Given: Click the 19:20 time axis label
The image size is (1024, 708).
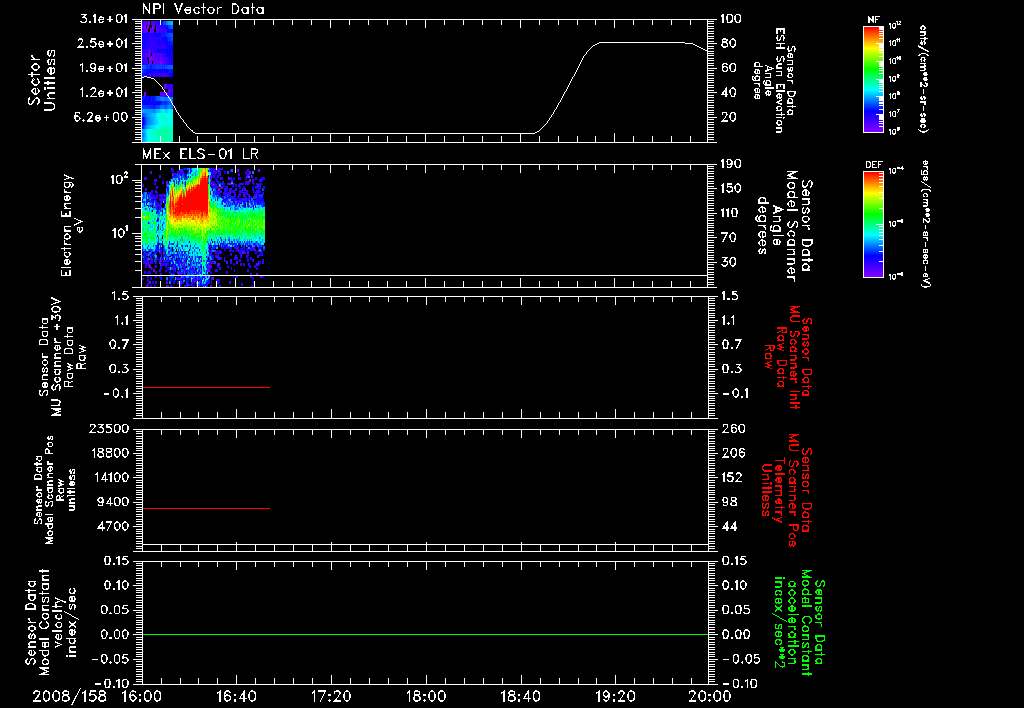Looking at the screenshot, I should 615,696.
